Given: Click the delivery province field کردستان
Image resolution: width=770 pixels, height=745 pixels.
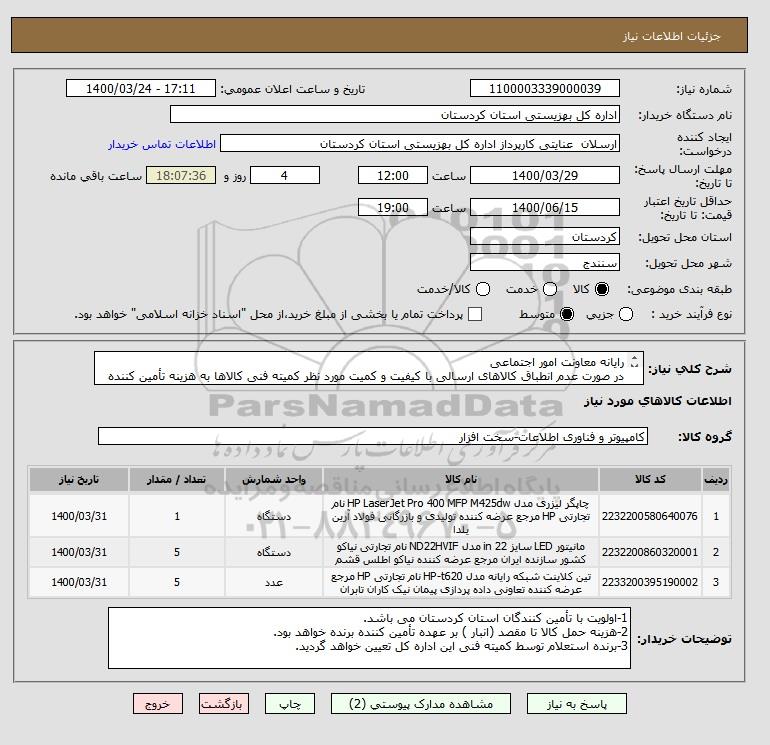Looking at the screenshot, I should (x=545, y=237).
